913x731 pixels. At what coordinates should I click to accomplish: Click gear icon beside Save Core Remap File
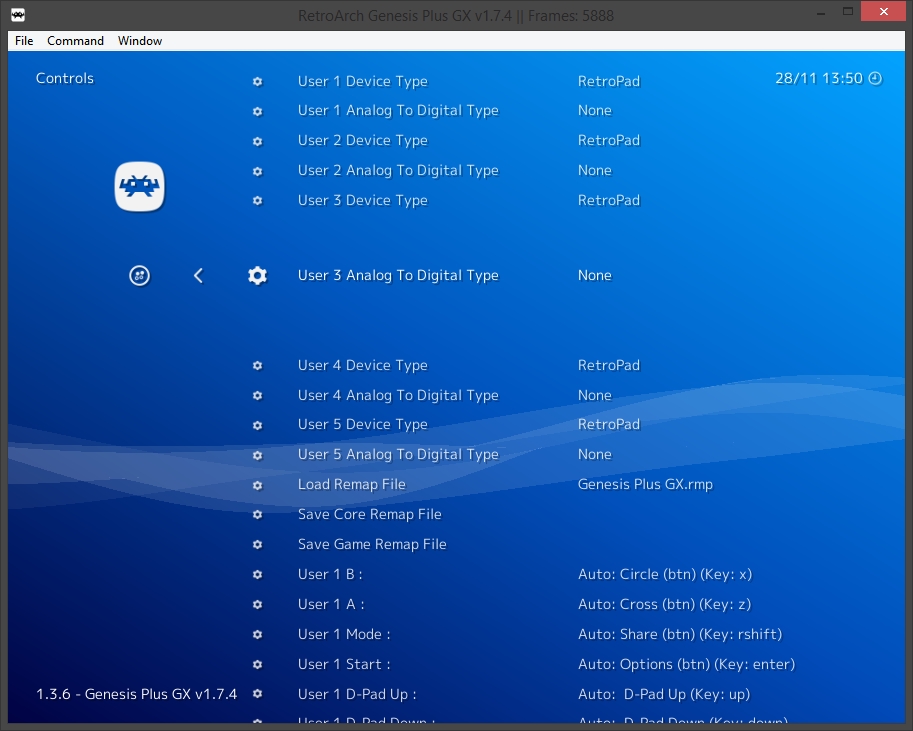pyautogui.click(x=257, y=515)
